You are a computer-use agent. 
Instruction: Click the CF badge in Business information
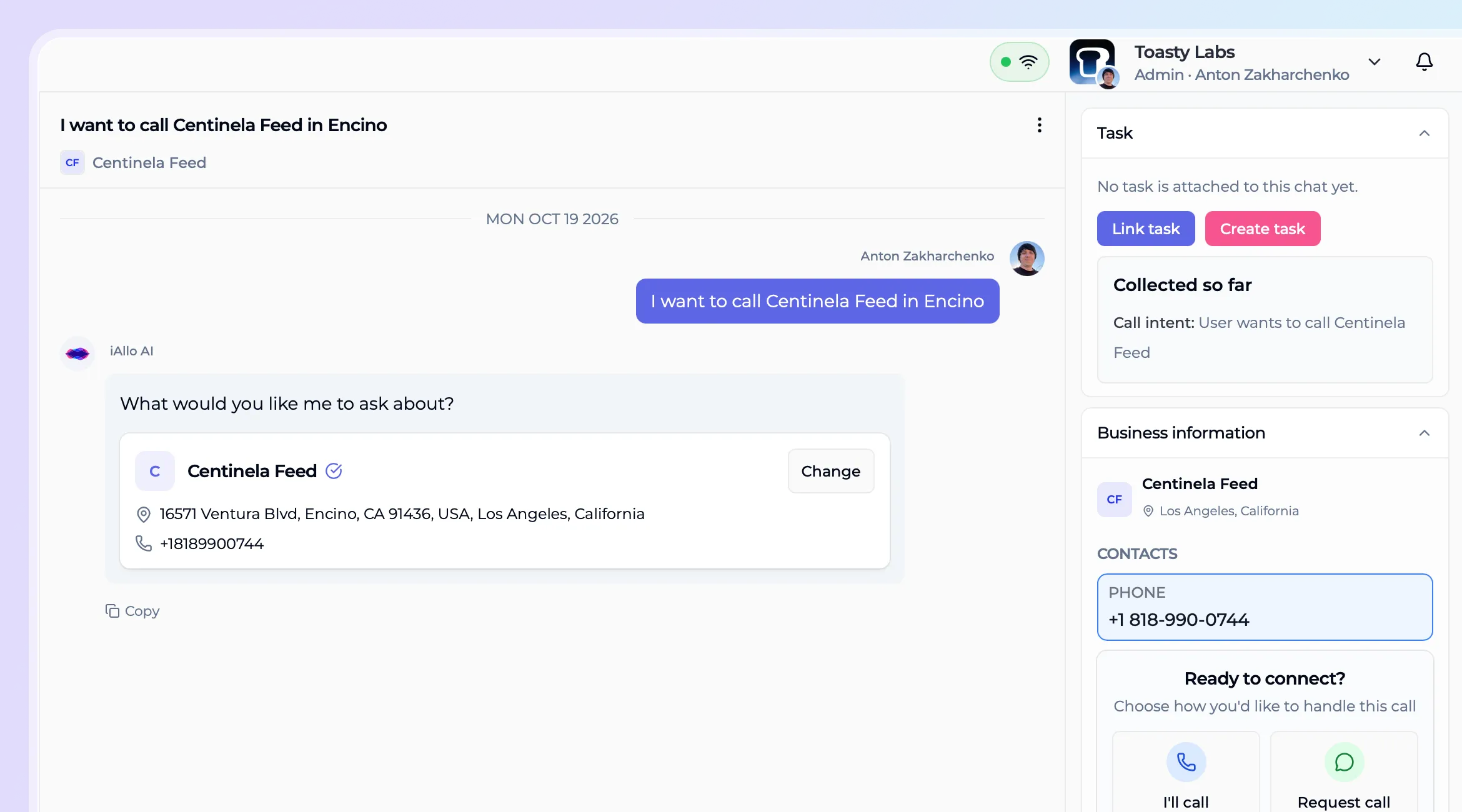(x=1114, y=500)
